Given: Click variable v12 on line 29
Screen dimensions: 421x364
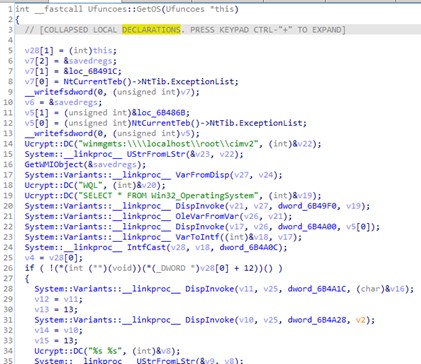Looking at the screenshot, I should coord(42,299).
